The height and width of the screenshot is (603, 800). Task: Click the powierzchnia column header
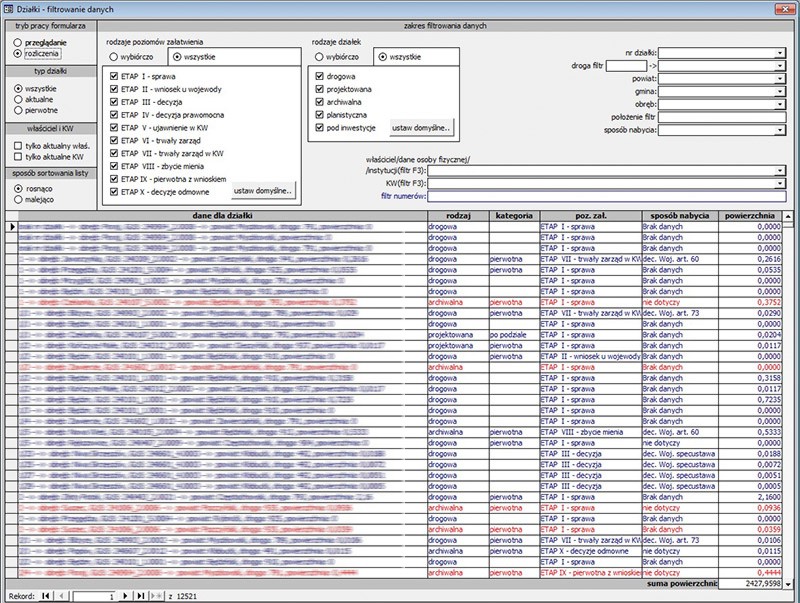(749, 216)
